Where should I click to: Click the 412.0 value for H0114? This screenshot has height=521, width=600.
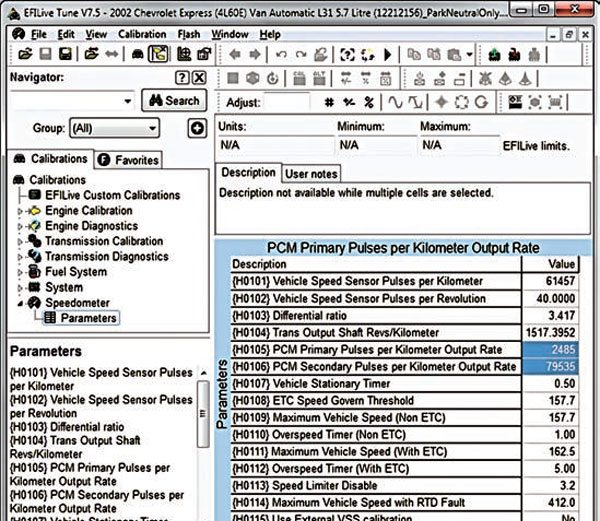[551, 502]
